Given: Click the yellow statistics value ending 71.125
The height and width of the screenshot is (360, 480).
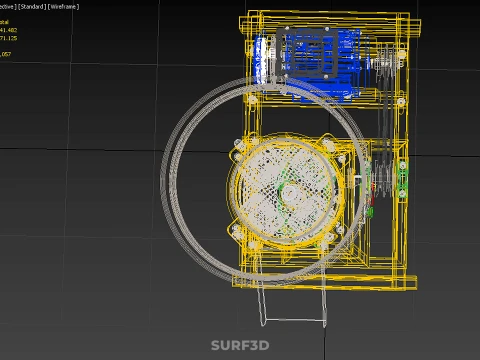Looking at the screenshot, I should pyautogui.click(x=8, y=38).
